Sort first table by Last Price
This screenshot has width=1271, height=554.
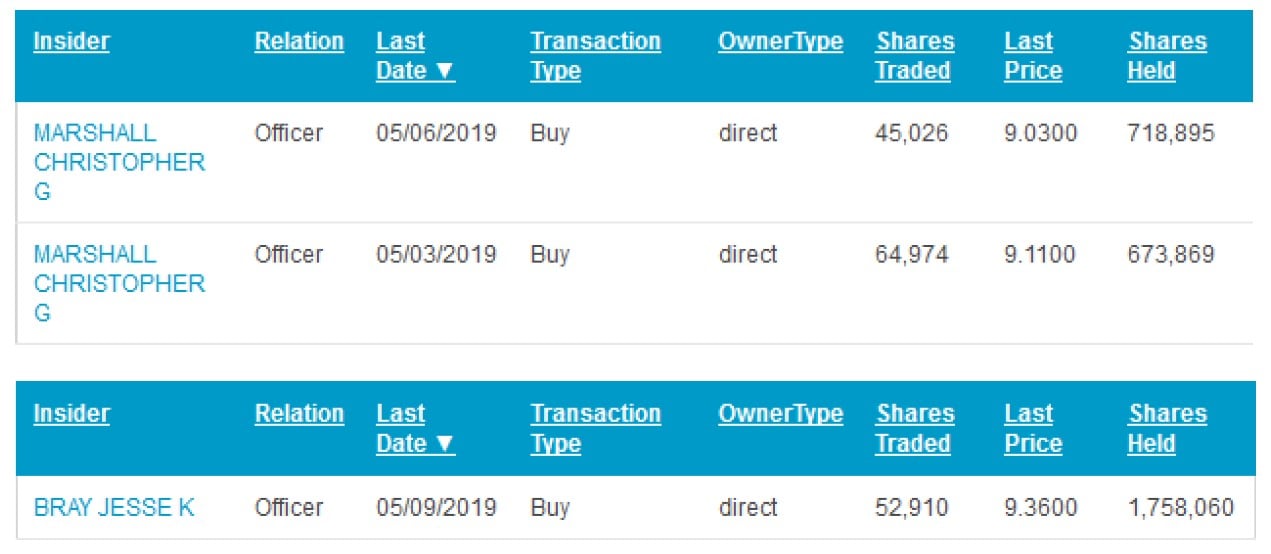pyautogui.click(x=1032, y=57)
